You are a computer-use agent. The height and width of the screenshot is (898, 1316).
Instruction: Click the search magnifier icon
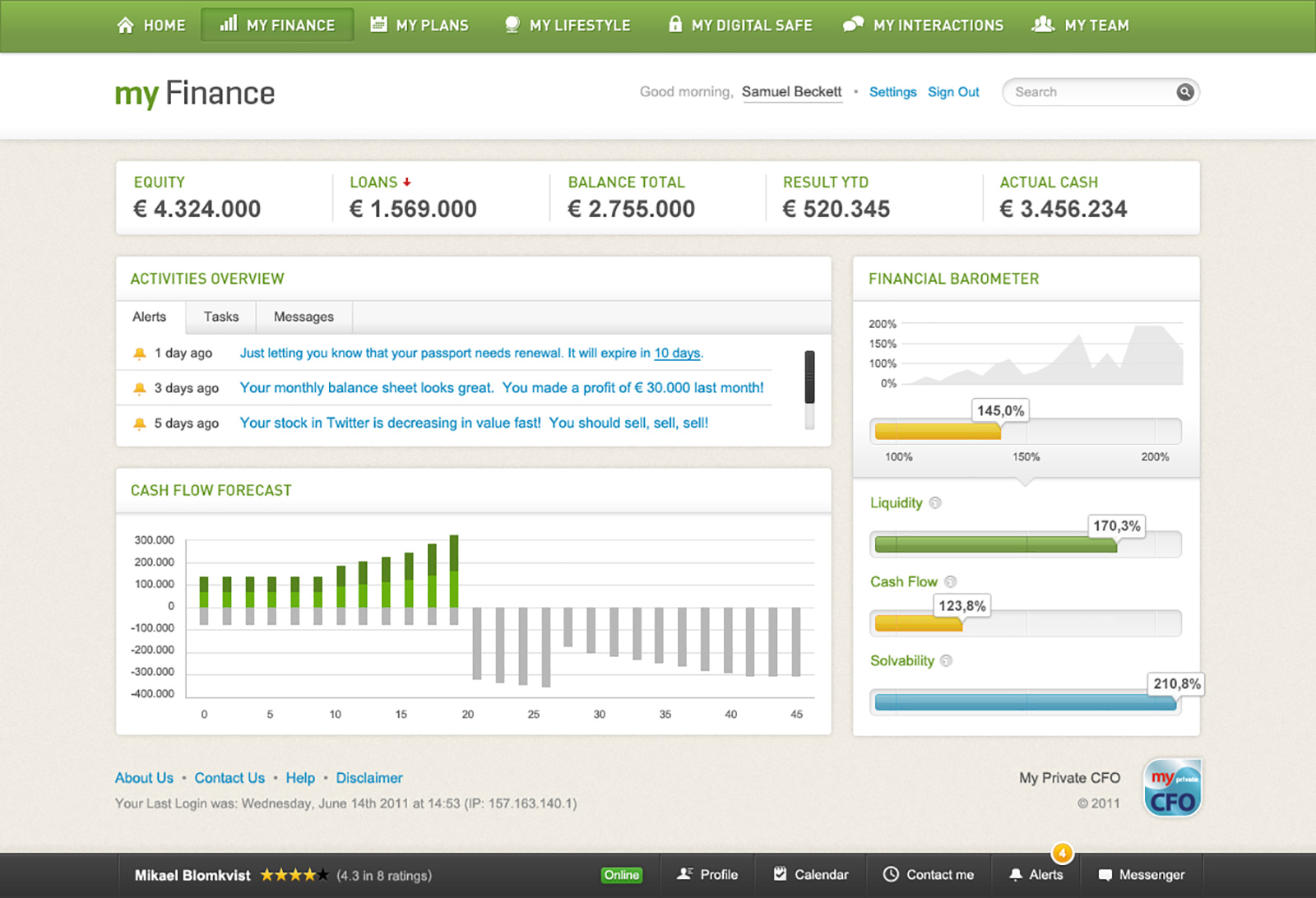click(x=1184, y=92)
